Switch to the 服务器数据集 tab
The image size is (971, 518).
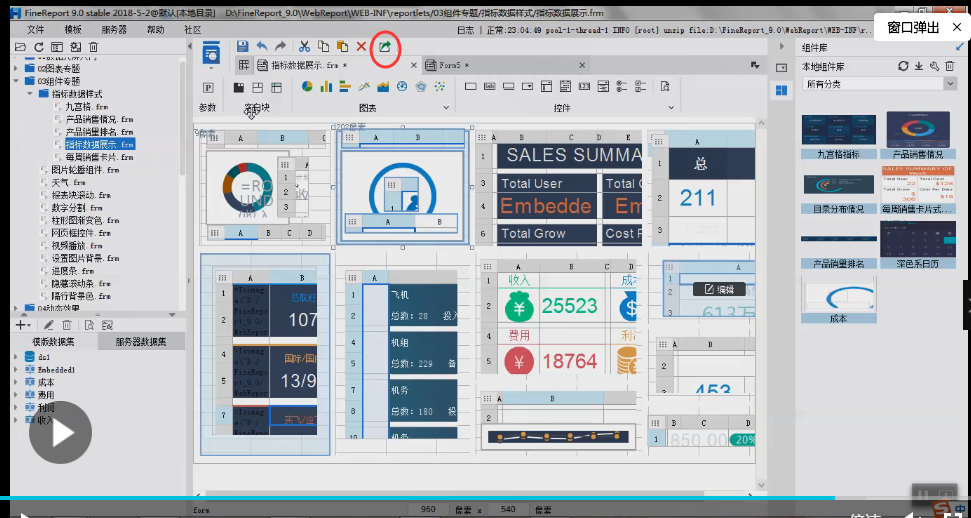click(141, 342)
